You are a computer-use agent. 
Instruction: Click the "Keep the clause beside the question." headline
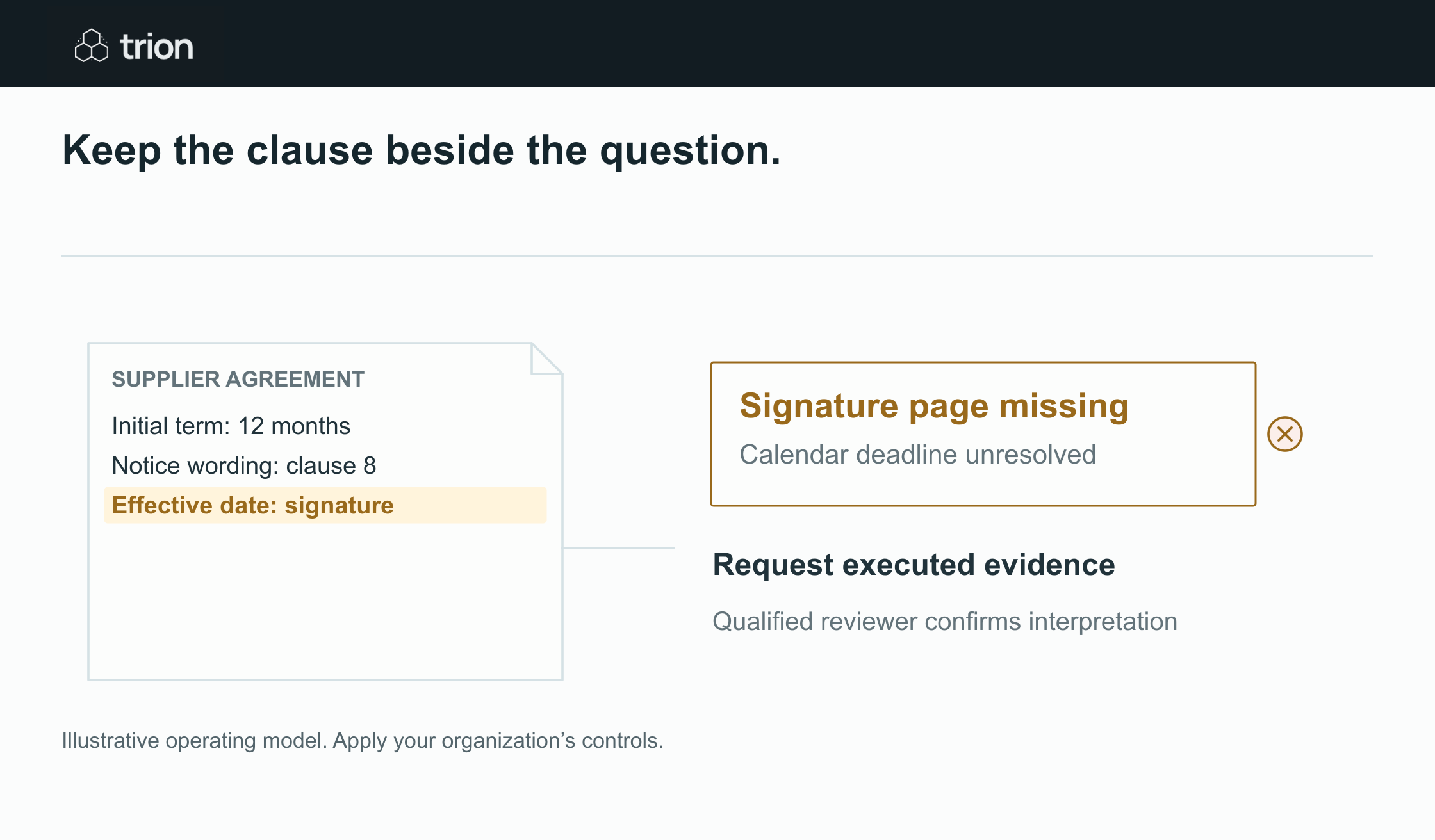(x=422, y=150)
